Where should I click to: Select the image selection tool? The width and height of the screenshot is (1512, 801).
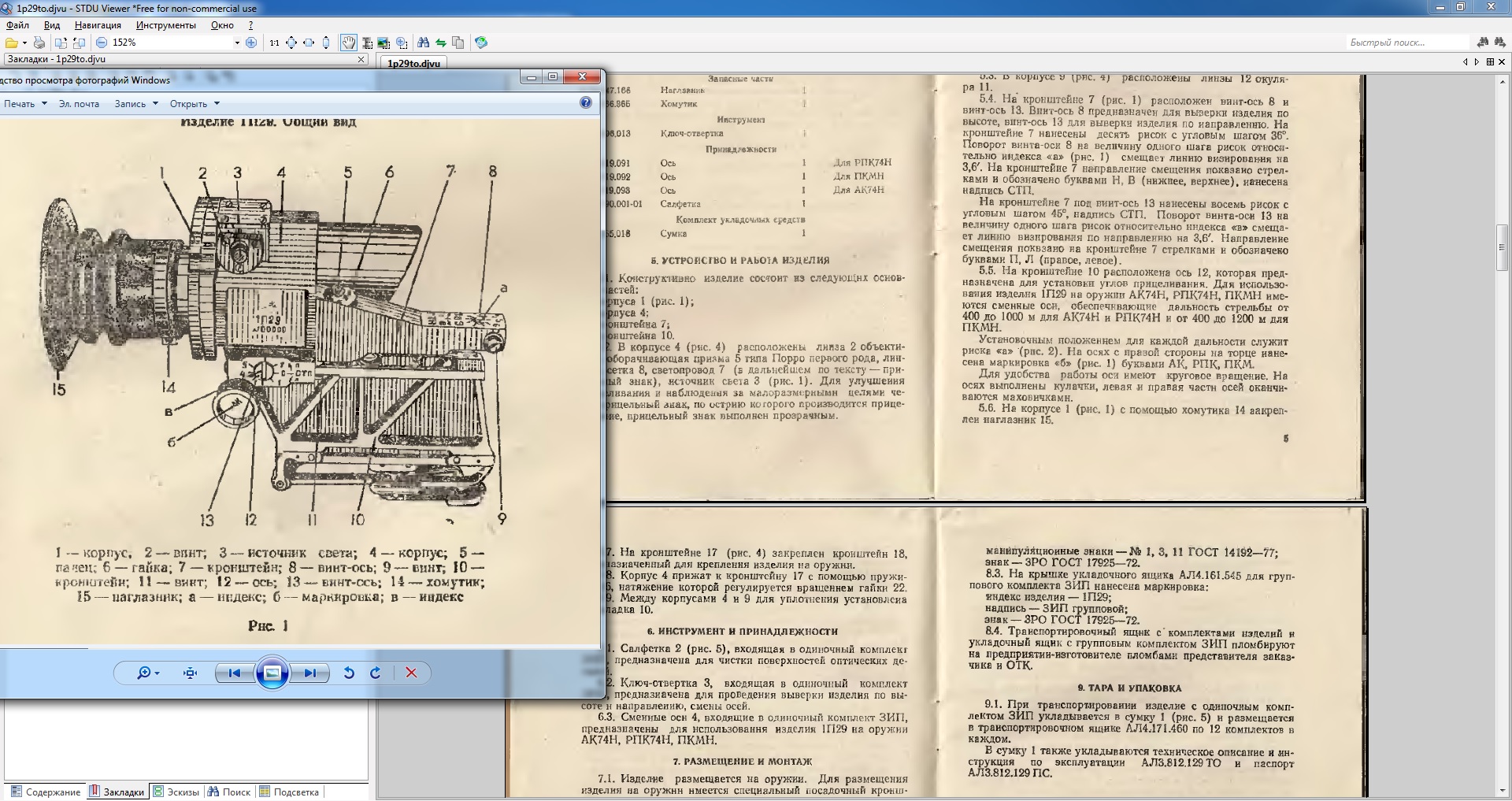[x=384, y=43]
